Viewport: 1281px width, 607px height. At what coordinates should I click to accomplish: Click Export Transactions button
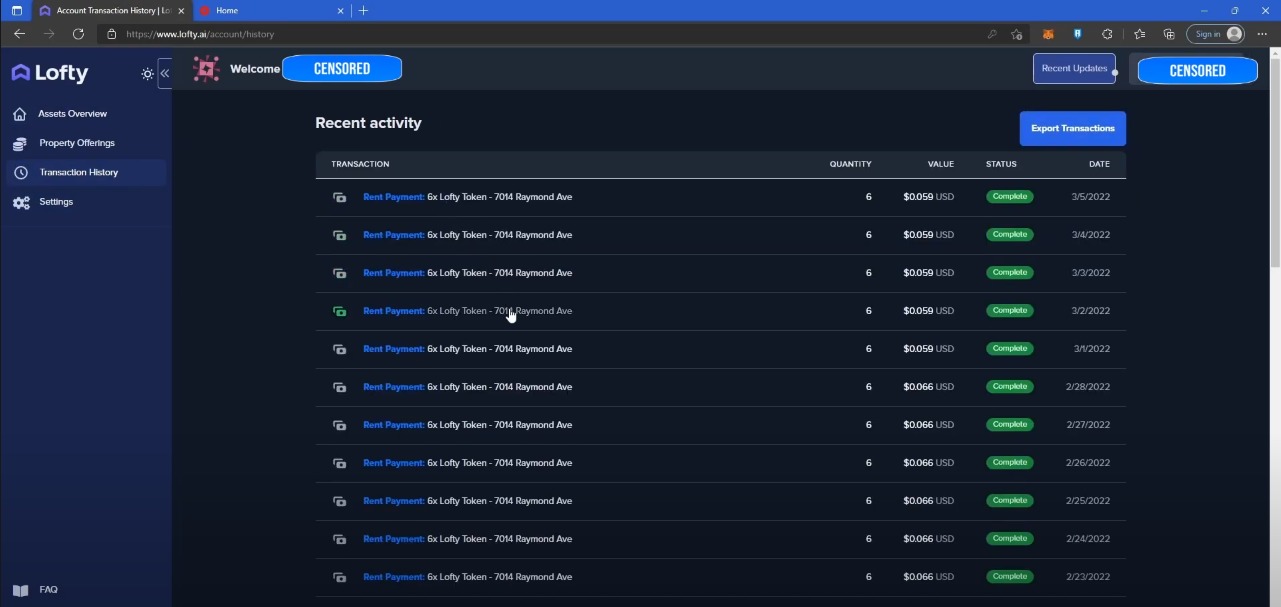point(1073,128)
